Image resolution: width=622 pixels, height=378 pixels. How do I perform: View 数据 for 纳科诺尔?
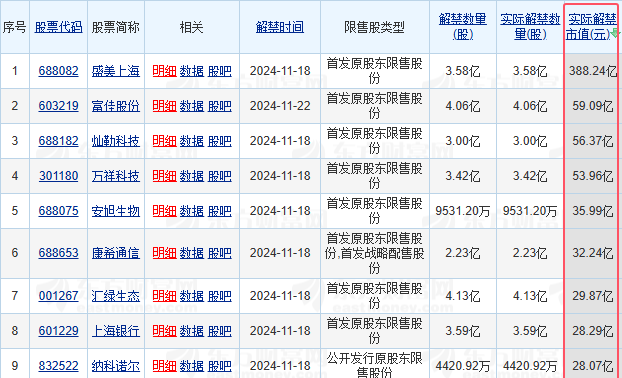coord(192,365)
